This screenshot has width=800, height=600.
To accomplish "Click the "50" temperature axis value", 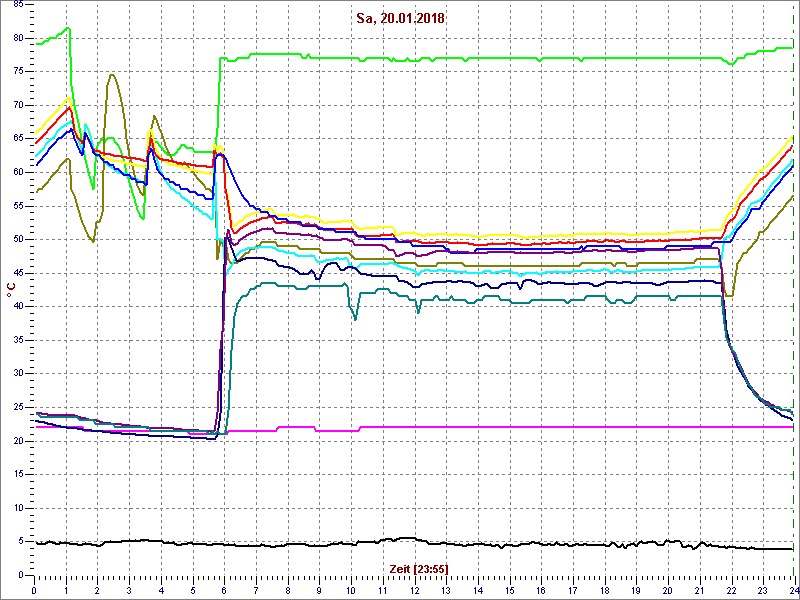I will coord(17,240).
